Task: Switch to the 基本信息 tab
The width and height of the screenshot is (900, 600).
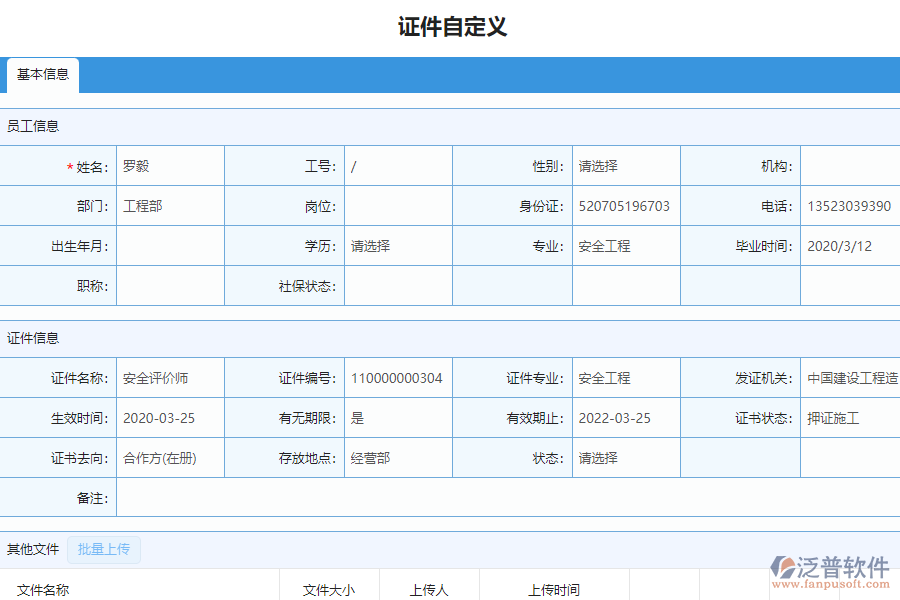Action: point(42,75)
